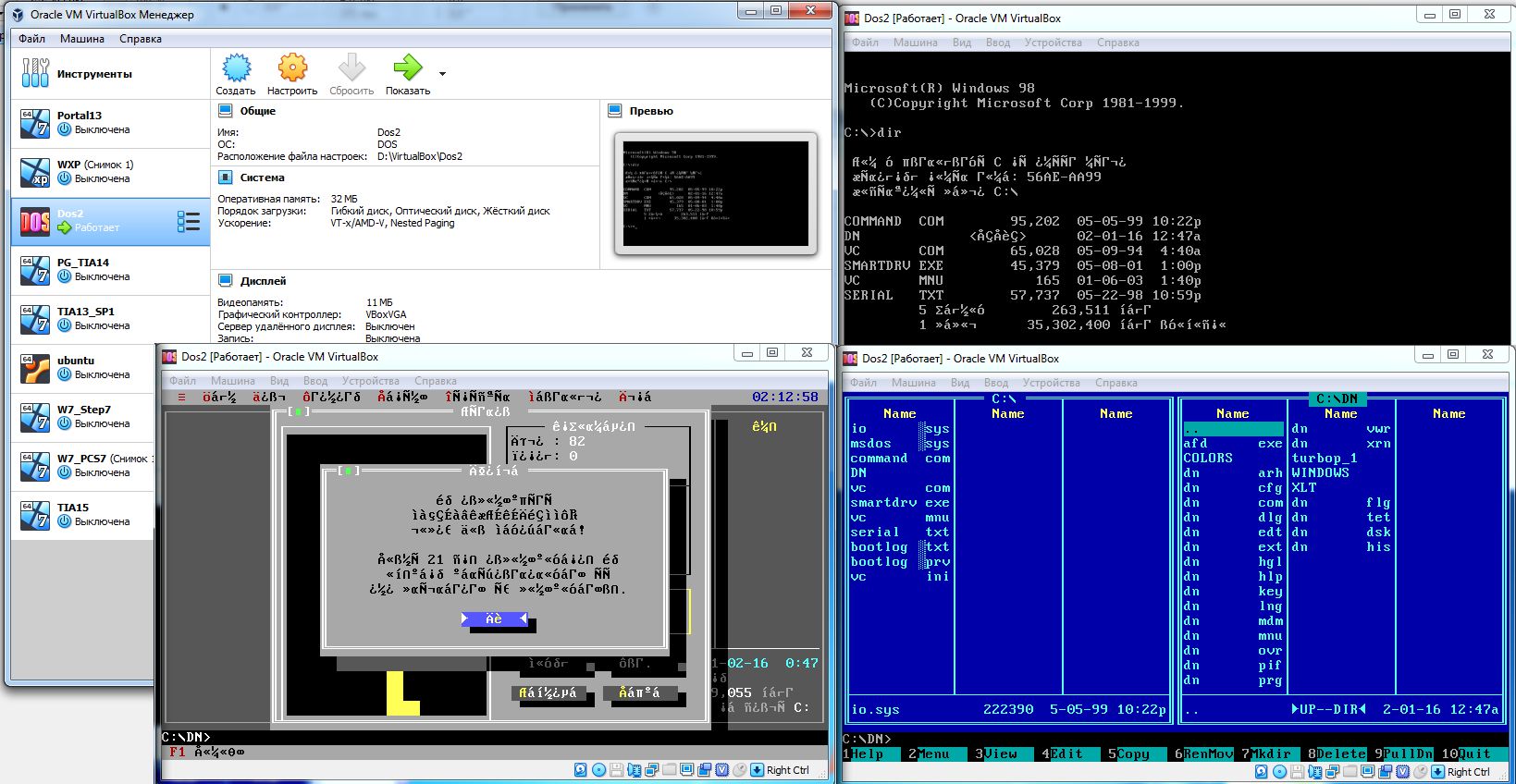Select the PG_TIA14 virtual machine
This screenshot has height=784, width=1516.
point(111,270)
